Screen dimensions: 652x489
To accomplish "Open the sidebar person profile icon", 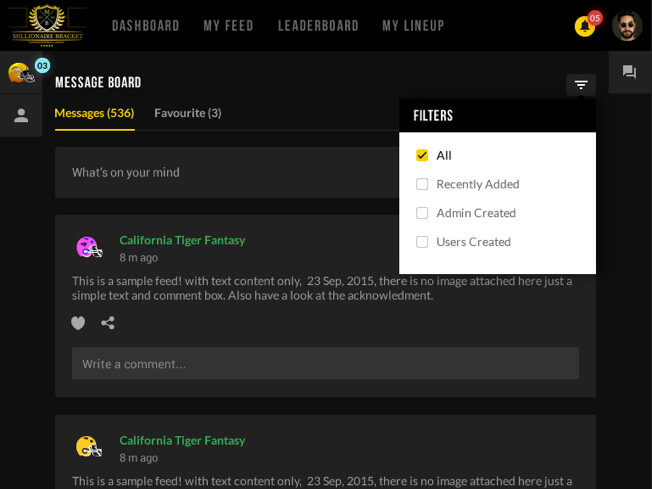I will point(21,116).
